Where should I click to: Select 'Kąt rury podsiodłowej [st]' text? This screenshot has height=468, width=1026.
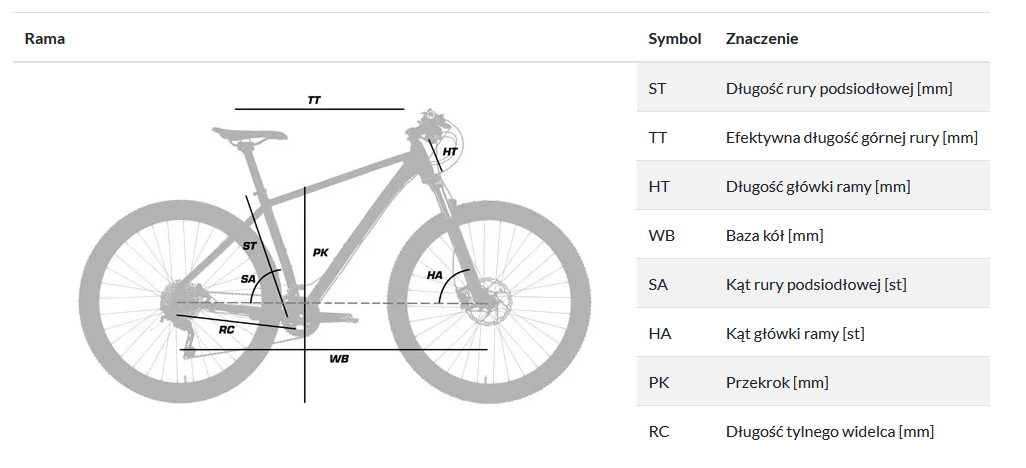816,285
